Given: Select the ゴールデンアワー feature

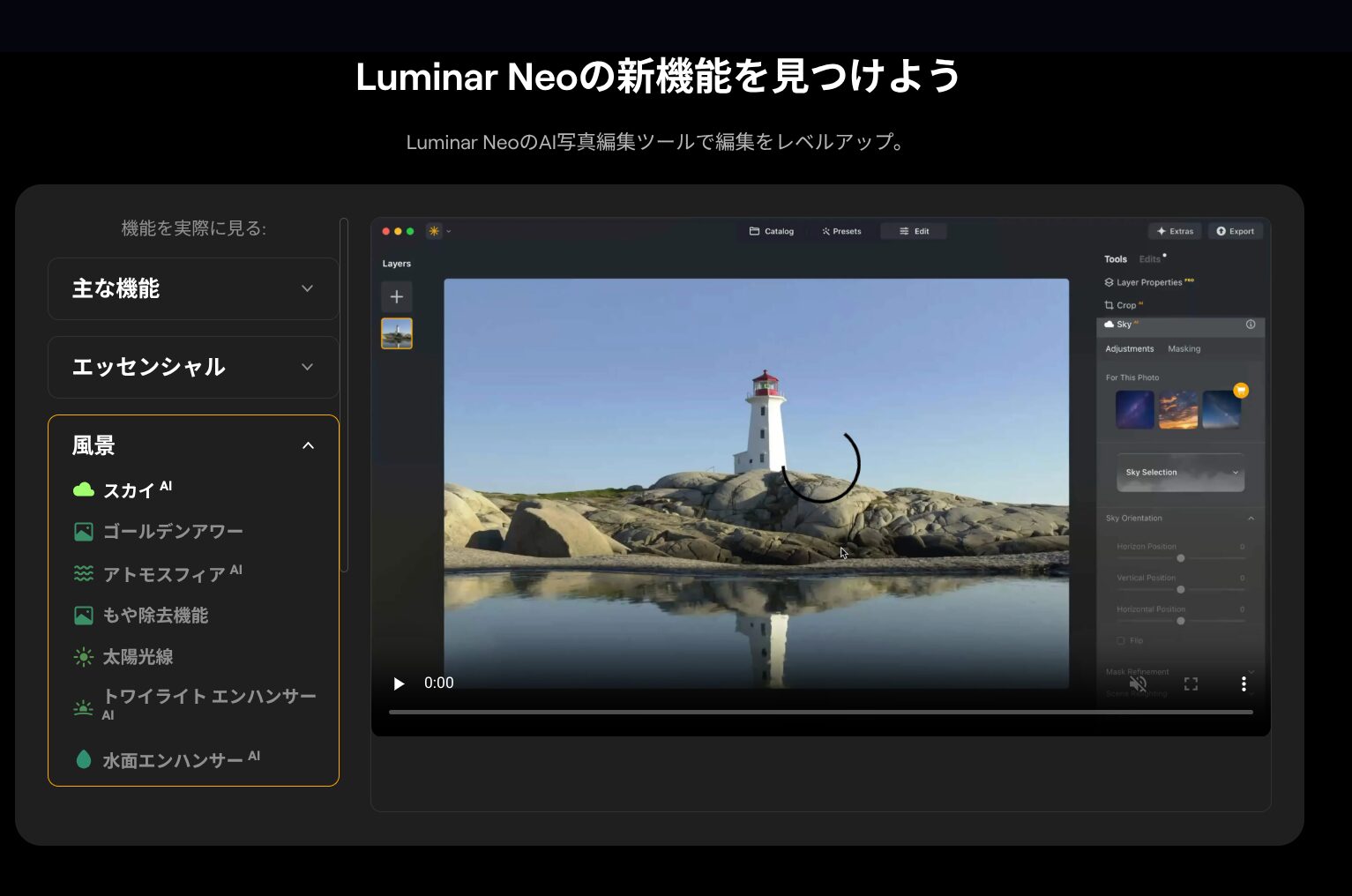Looking at the screenshot, I should (159, 532).
